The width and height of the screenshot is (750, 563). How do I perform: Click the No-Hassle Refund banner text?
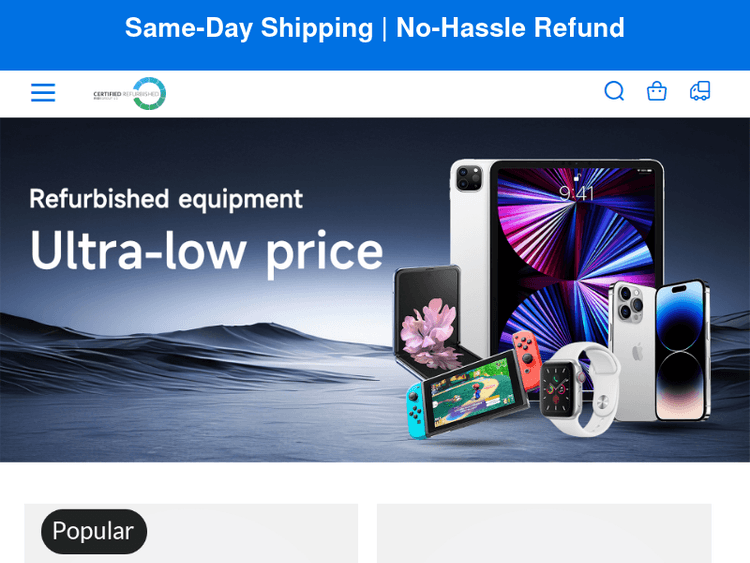[510, 27]
